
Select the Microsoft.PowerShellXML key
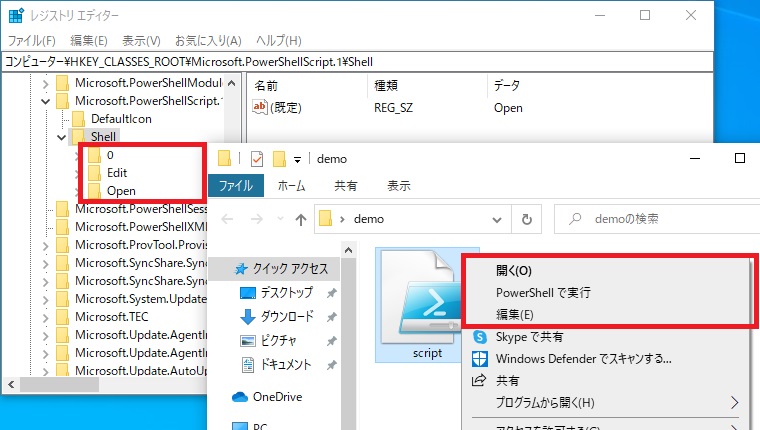[141, 227]
